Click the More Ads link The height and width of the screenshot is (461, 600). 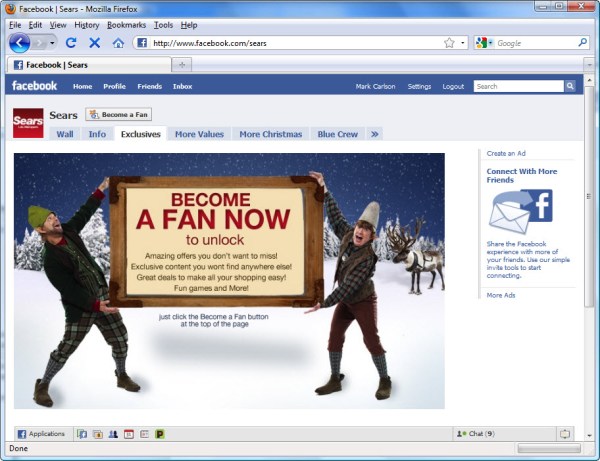(x=501, y=295)
